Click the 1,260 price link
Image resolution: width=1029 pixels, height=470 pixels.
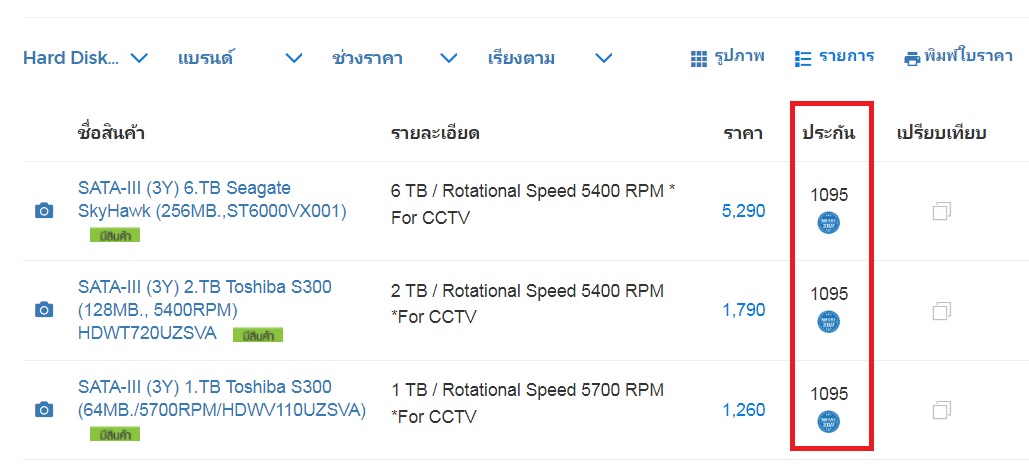click(x=744, y=410)
